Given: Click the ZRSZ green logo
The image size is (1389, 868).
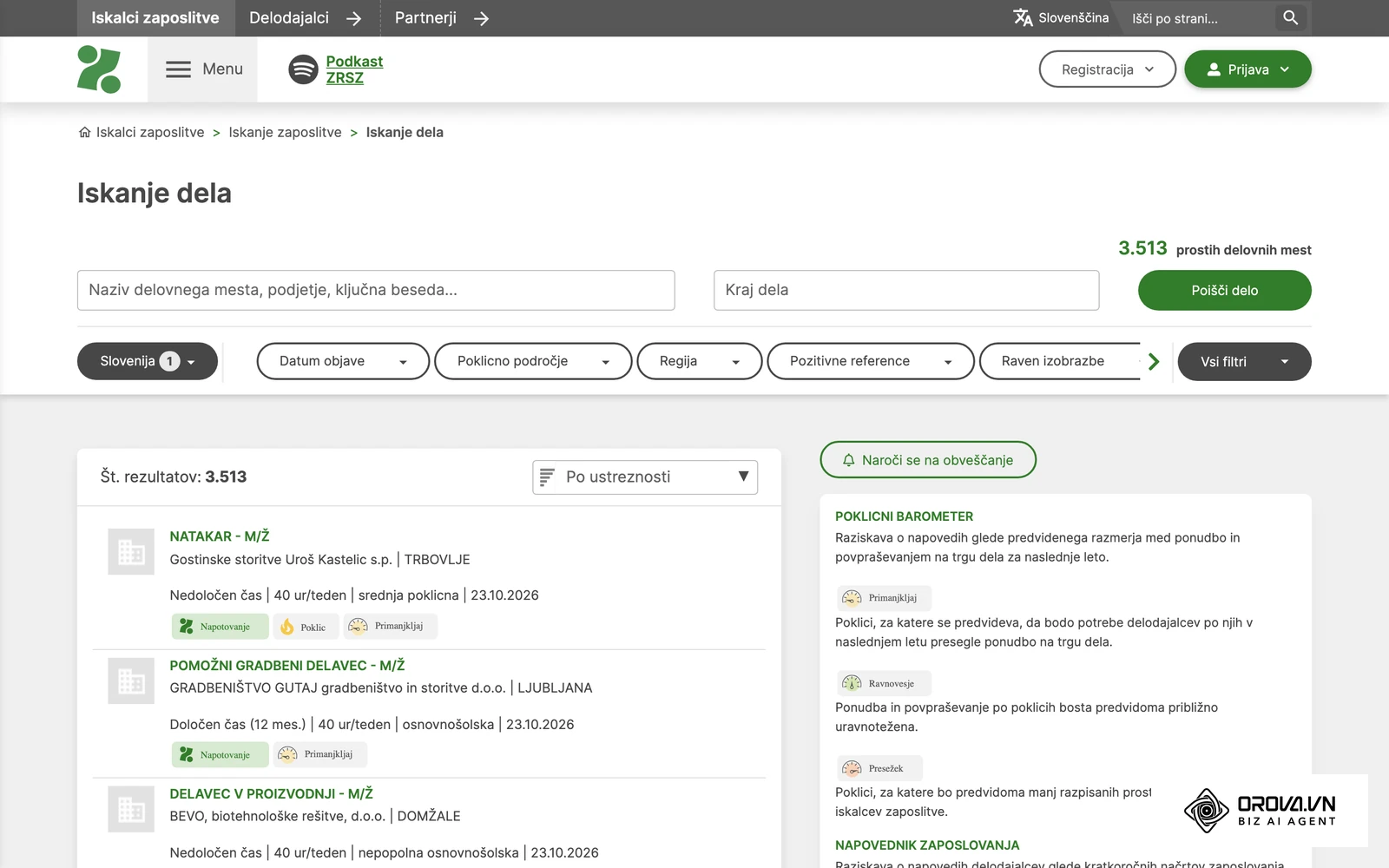Looking at the screenshot, I should point(99,69).
